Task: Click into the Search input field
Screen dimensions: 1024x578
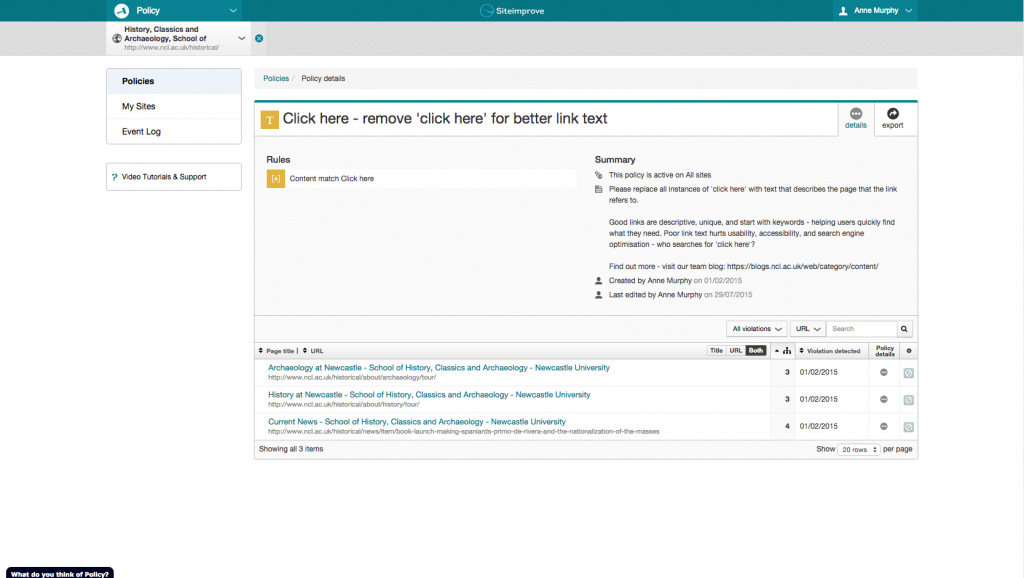Action: coord(861,329)
